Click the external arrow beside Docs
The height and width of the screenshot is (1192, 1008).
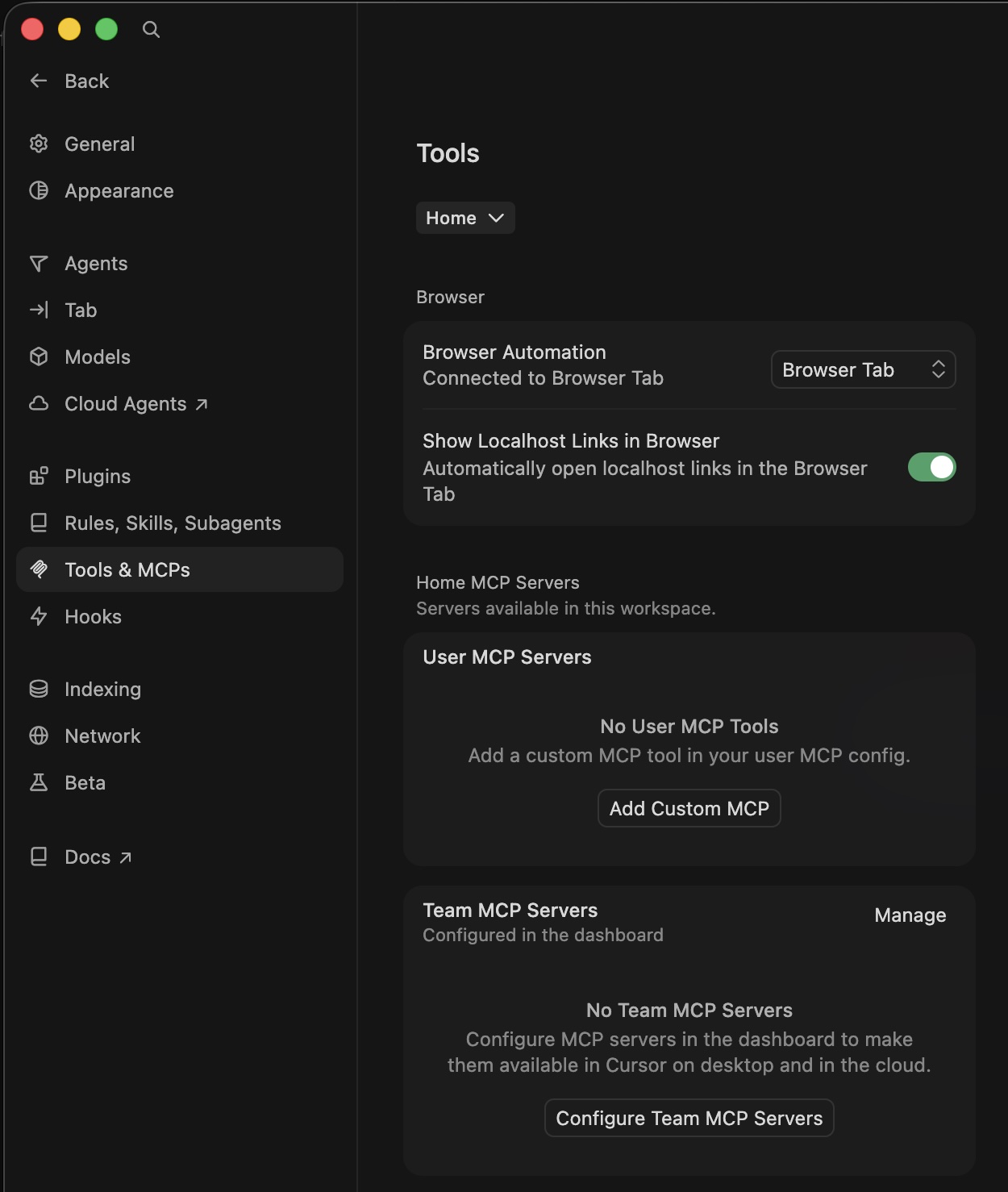coord(125,857)
